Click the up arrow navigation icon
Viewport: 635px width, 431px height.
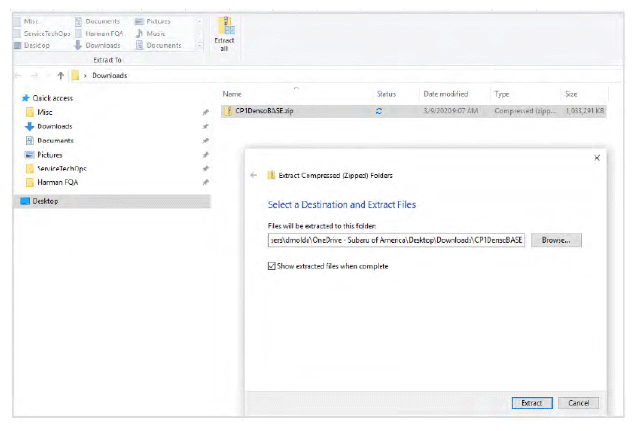coord(61,75)
